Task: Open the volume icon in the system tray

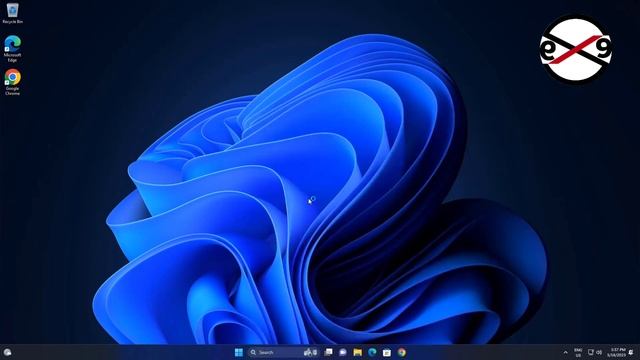Action: pos(599,352)
